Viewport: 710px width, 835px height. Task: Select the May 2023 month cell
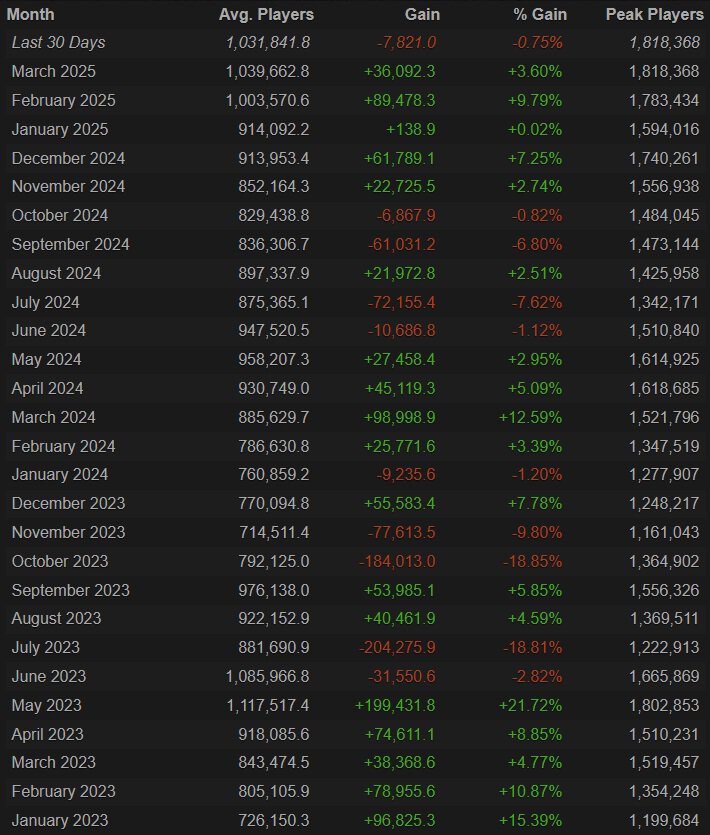47,705
